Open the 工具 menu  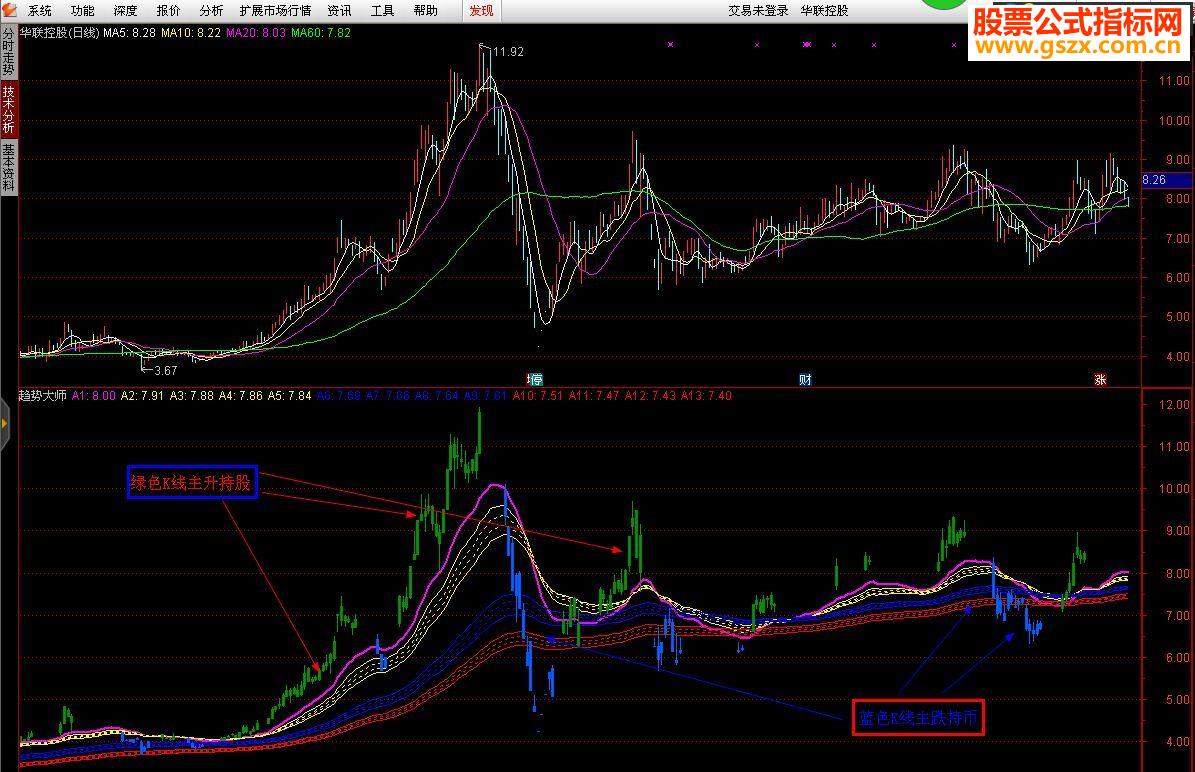(383, 11)
